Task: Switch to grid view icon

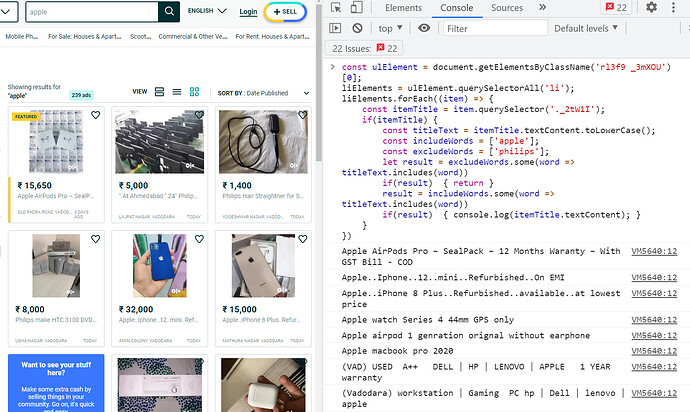Action: coord(195,92)
